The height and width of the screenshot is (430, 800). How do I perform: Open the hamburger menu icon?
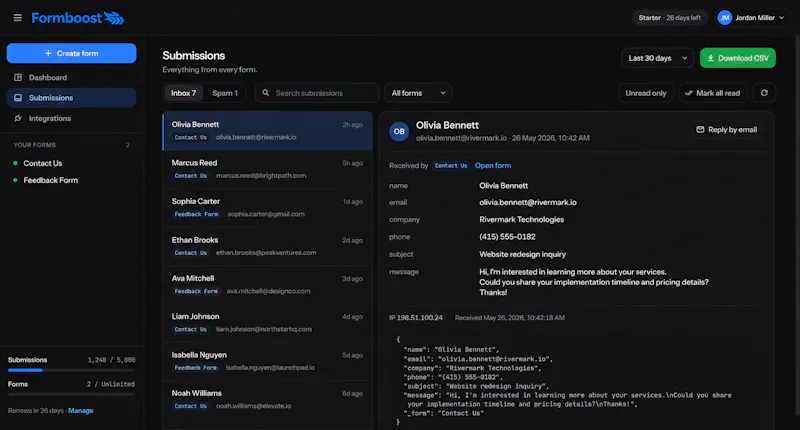coord(17,18)
